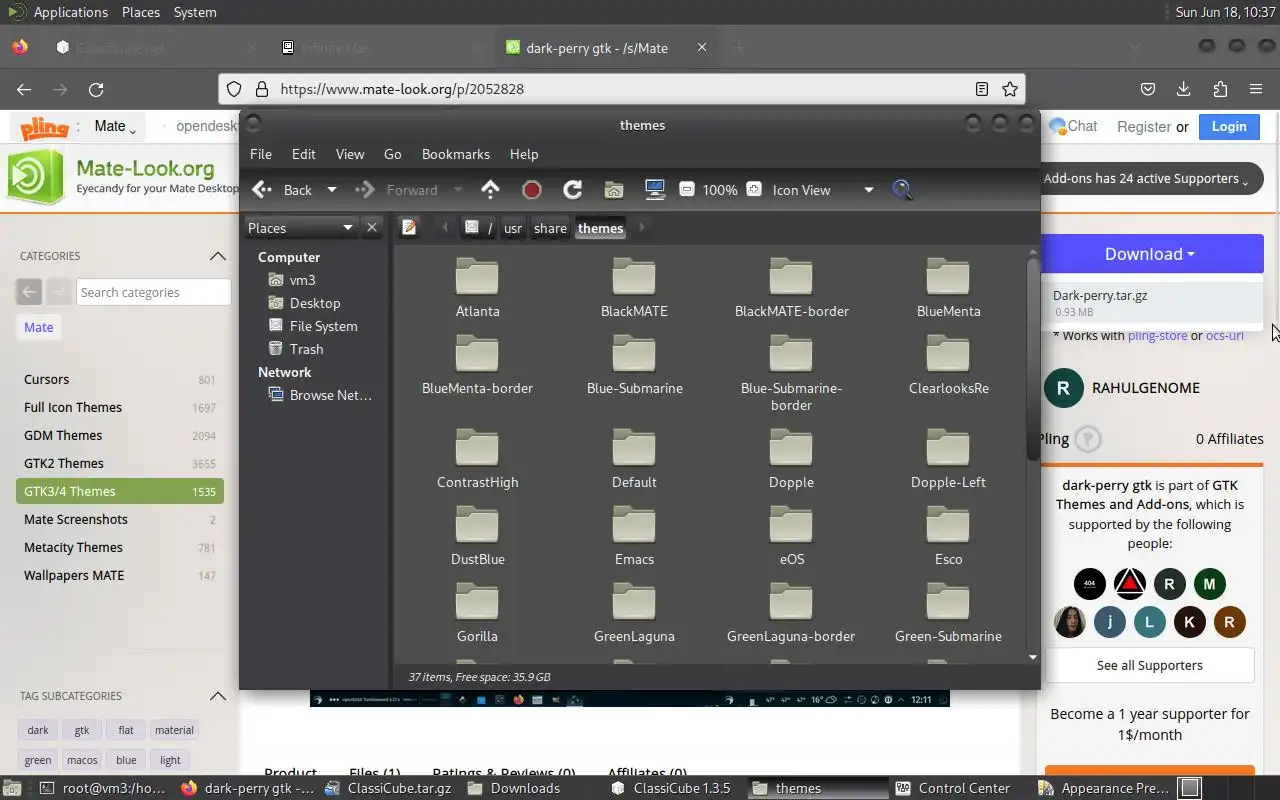Open Firefox downloads panel icon
The height and width of the screenshot is (800, 1280).
coord(1184,89)
